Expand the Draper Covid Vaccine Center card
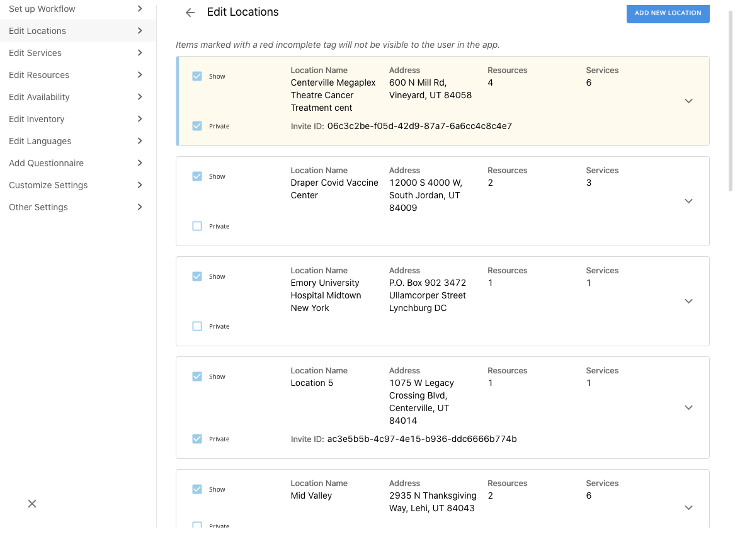Screen dimensions: 741x533 (x=689, y=201)
